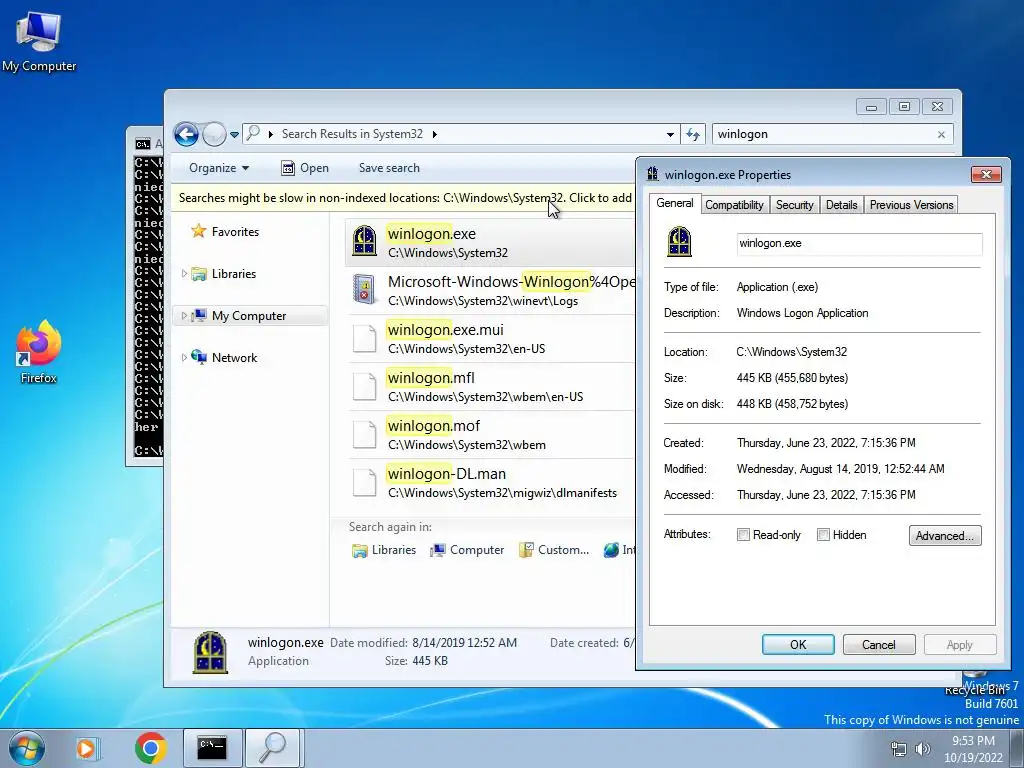Select the winlogon.exe.mui file icon

point(364,338)
